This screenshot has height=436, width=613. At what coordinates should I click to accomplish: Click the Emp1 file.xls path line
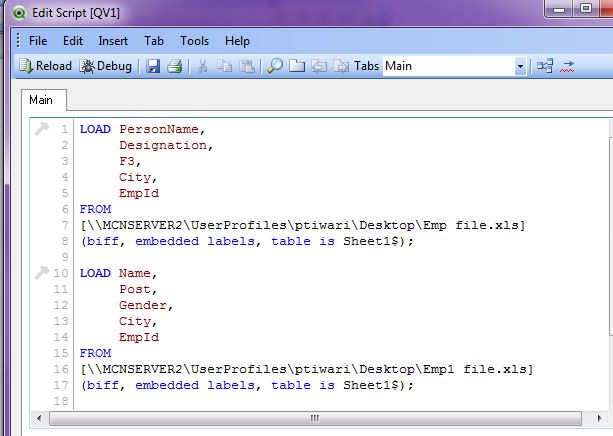click(x=306, y=369)
